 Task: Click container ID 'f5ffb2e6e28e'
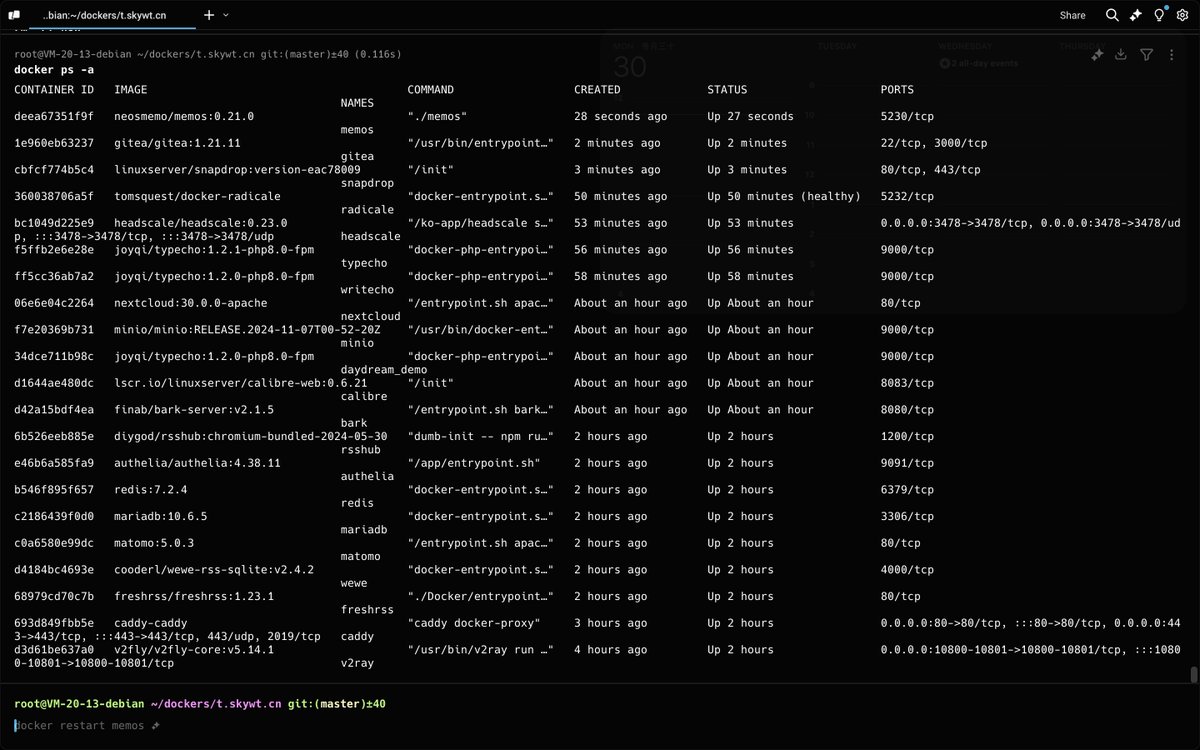coord(54,250)
